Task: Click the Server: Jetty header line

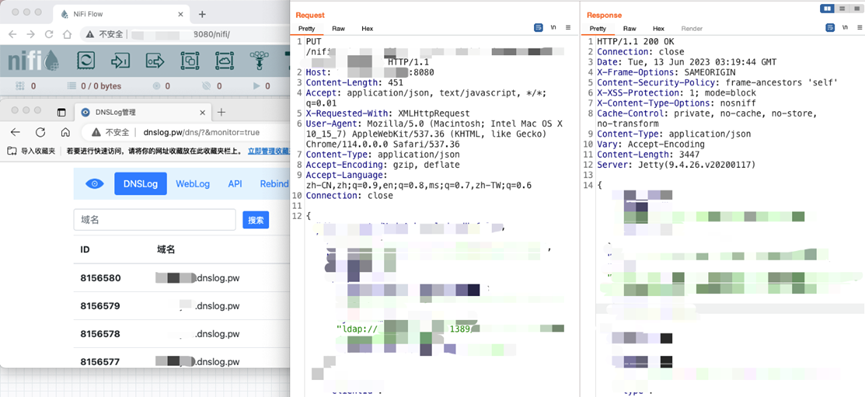Action: [676, 165]
